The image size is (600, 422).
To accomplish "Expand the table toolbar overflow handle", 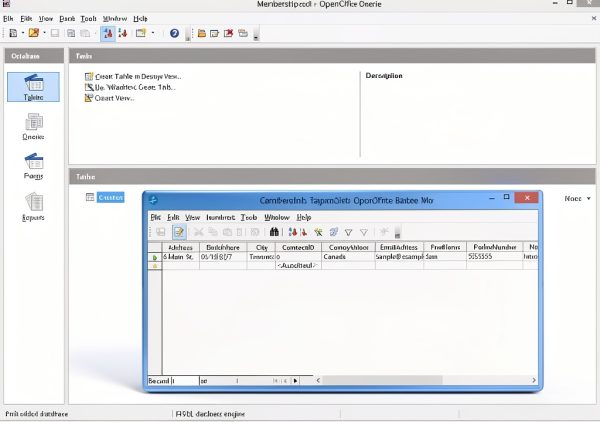I will coord(256,34).
